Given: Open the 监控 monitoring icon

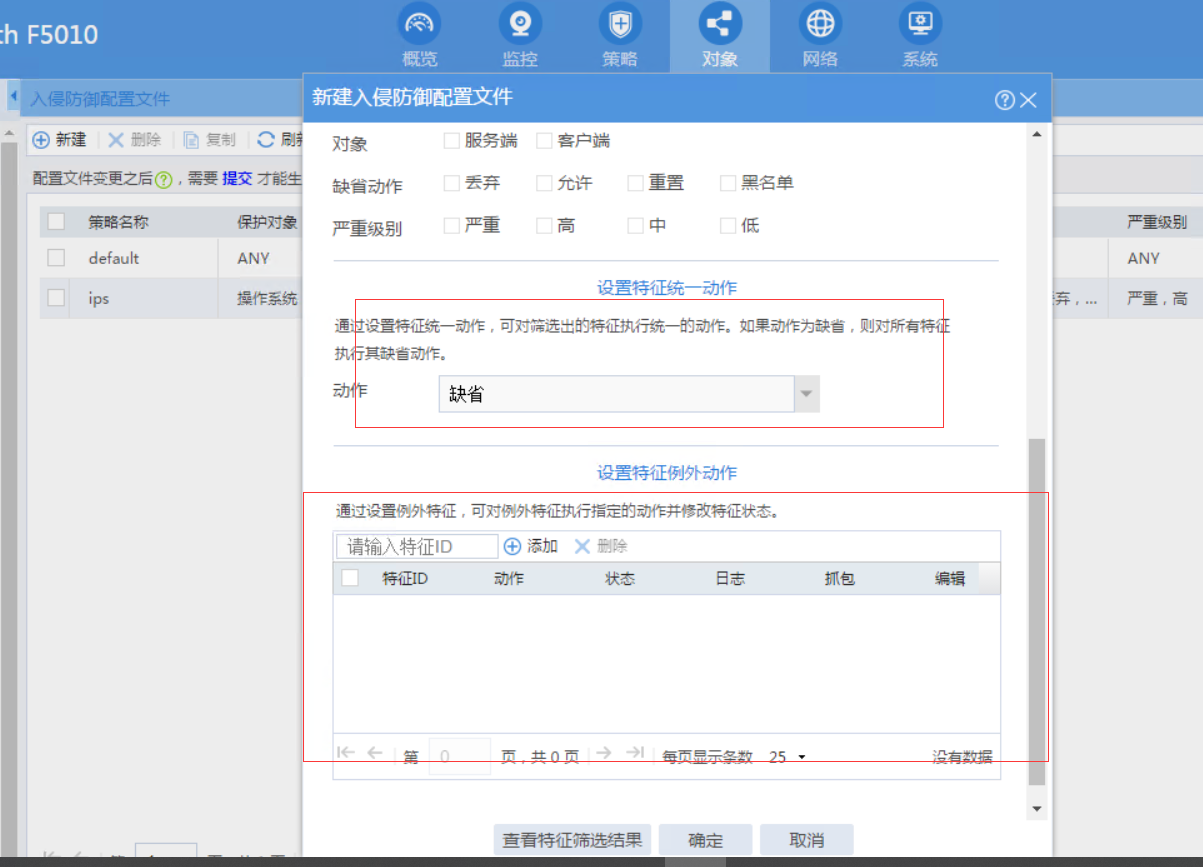Looking at the screenshot, I should [520, 24].
